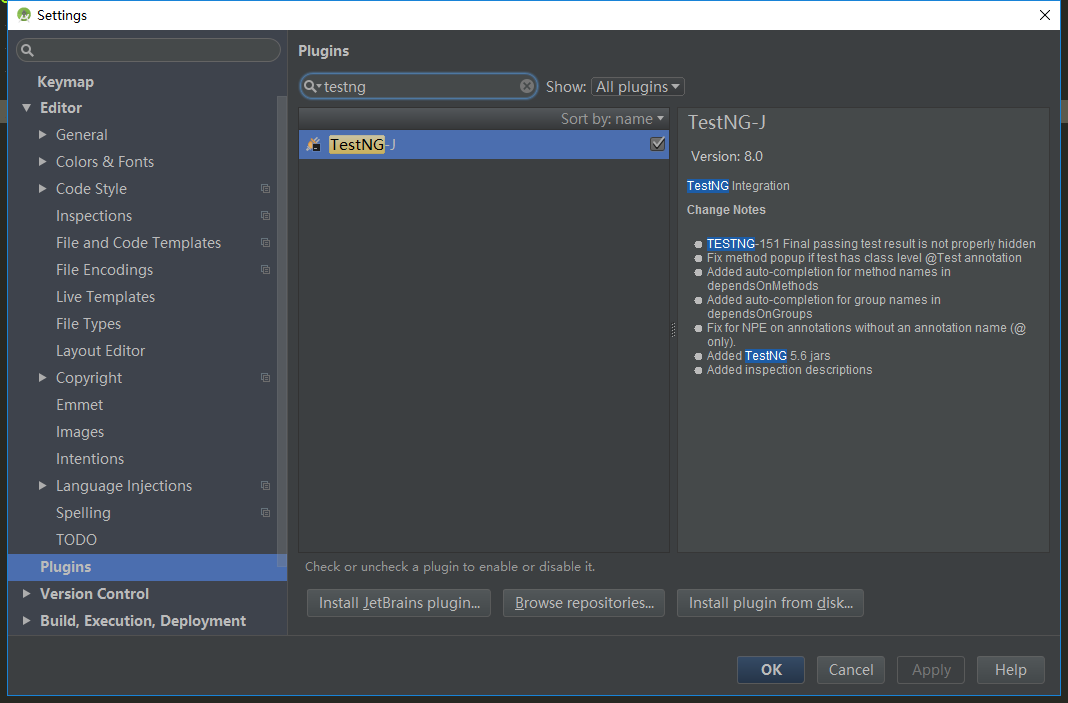Screen dimensions: 1068x703
Task: Open the File Encodings settings page
Action: tap(104, 270)
